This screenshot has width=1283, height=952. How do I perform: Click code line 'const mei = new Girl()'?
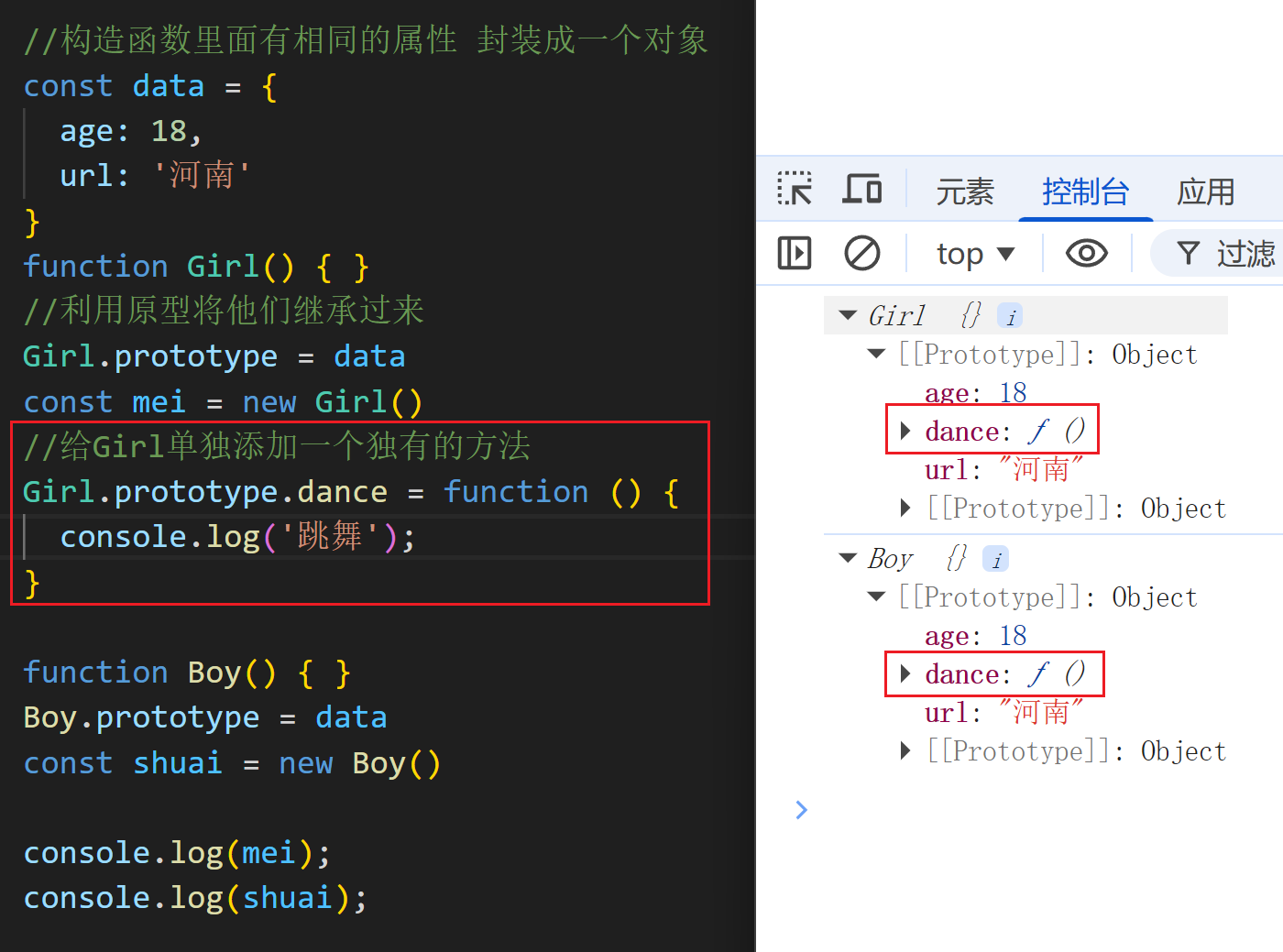(223, 402)
